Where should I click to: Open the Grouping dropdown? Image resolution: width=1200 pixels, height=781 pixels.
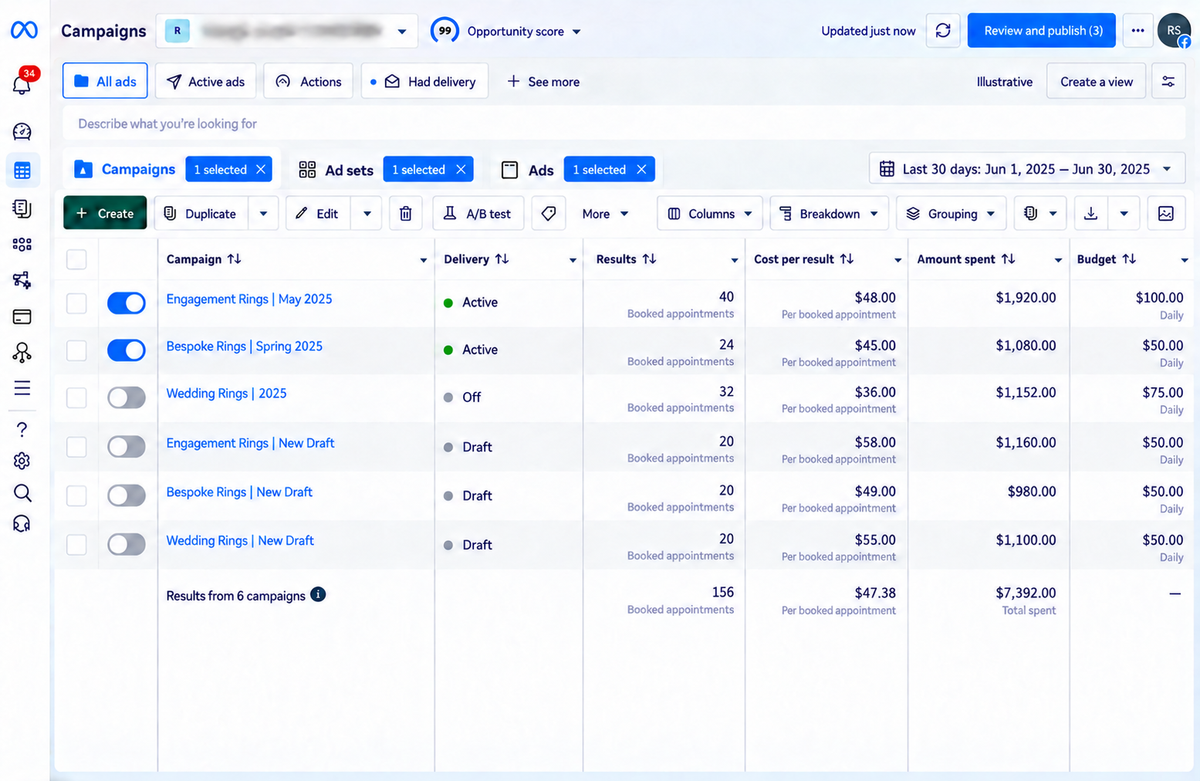(x=951, y=214)
